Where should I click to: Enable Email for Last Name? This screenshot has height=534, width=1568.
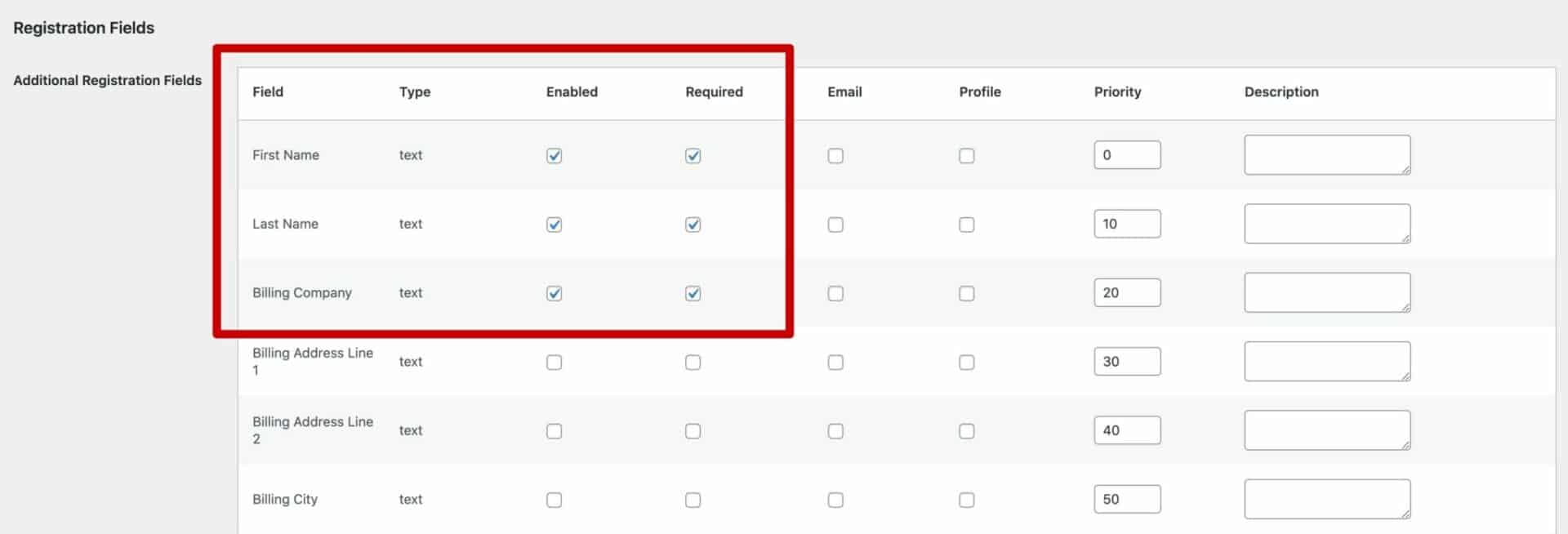(x=835, y=224)
